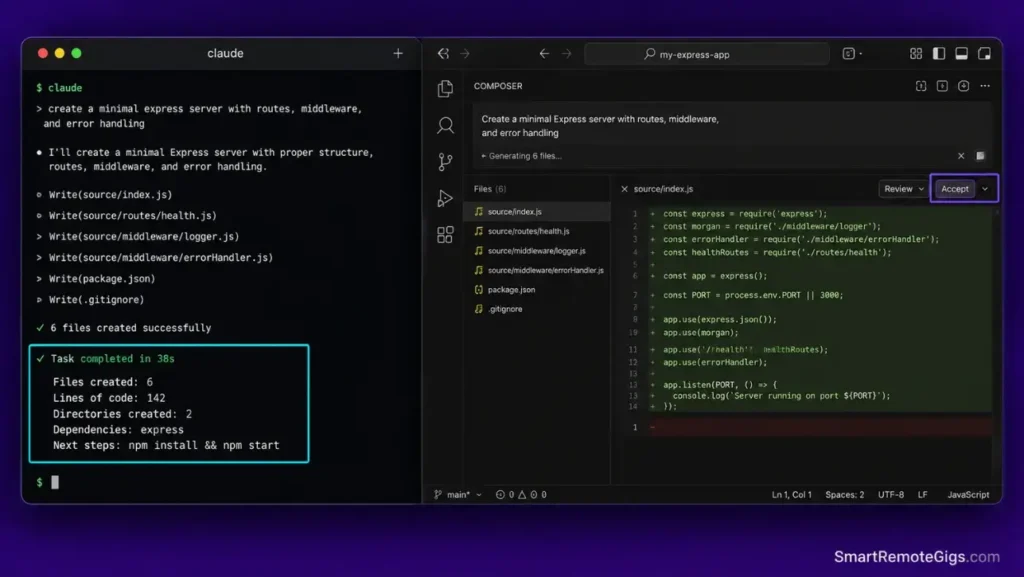
Task: Click Ln 1, Col 1 in status bar
Action: pos(792,495)
